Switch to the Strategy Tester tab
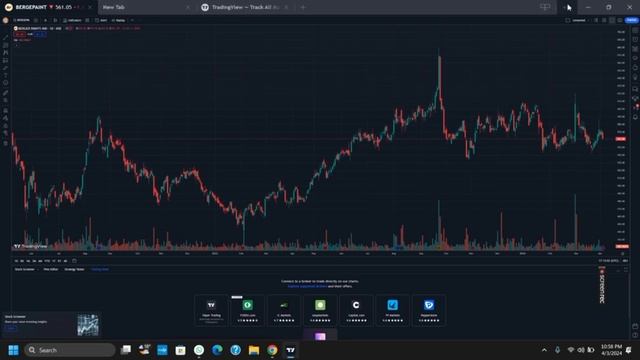Screen dimensions: 640x360 coord(74,269)
